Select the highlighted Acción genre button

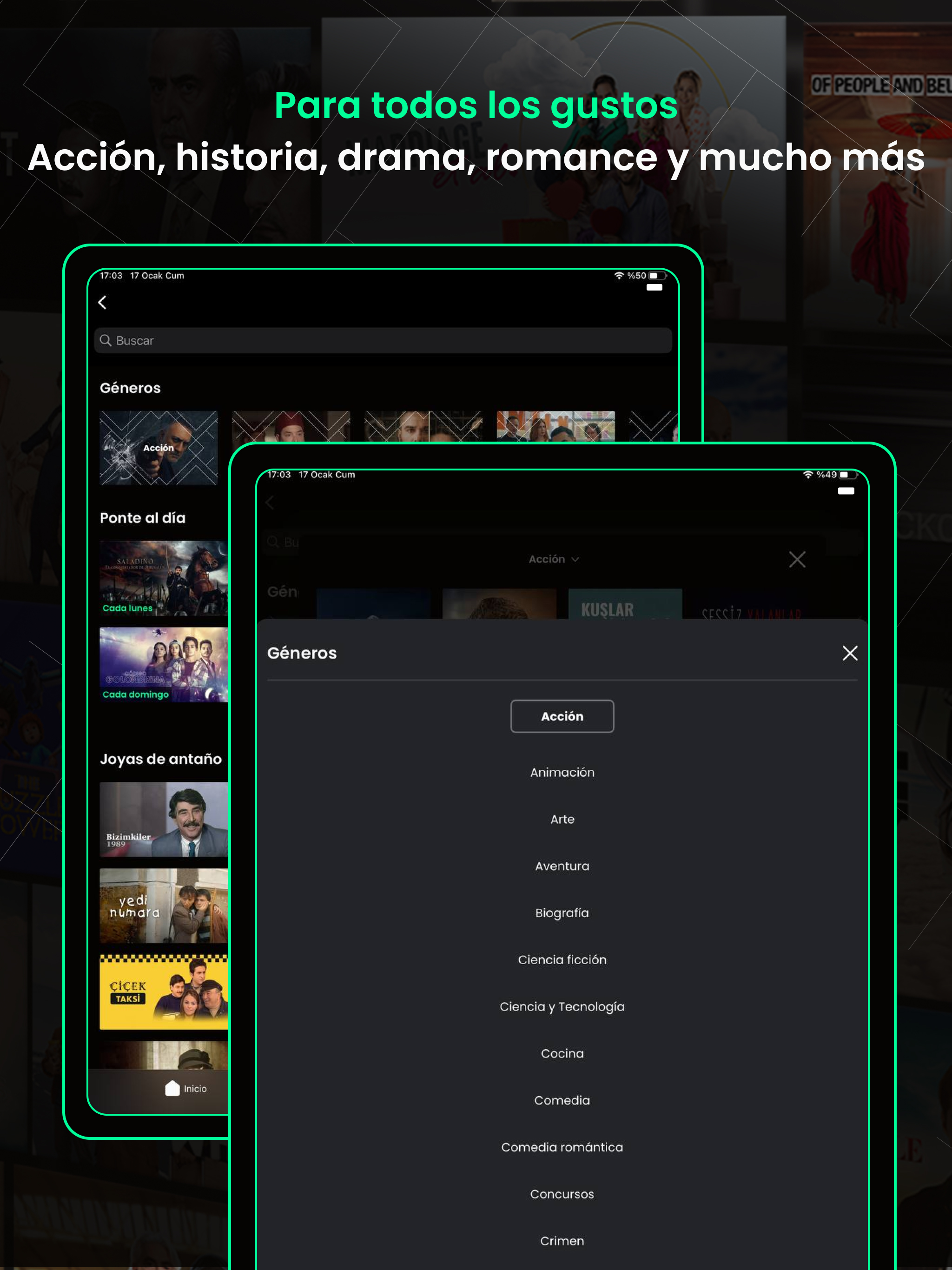(x=562, y=716)
